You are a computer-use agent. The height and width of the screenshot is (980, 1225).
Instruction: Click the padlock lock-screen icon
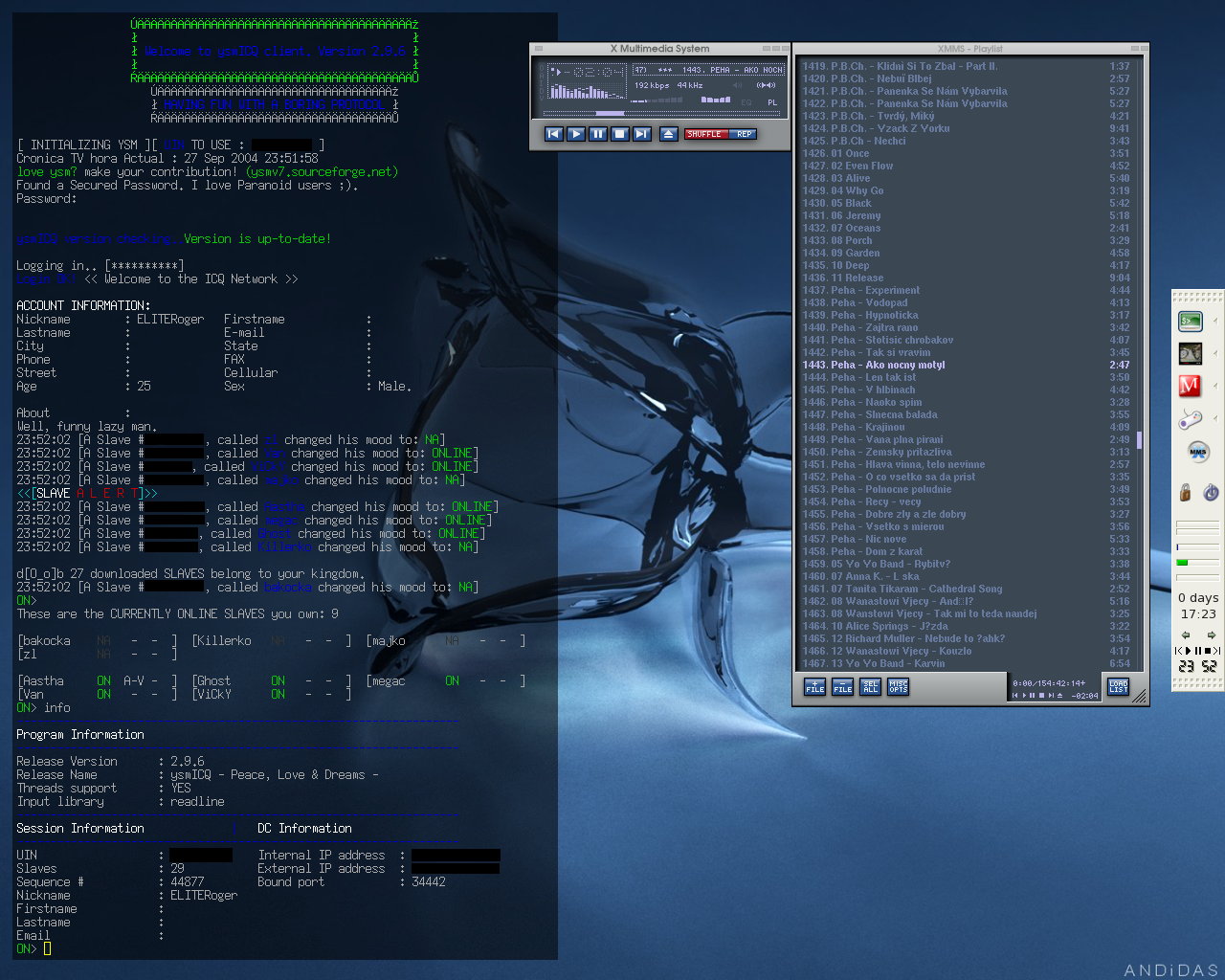tap(1185, 492)
